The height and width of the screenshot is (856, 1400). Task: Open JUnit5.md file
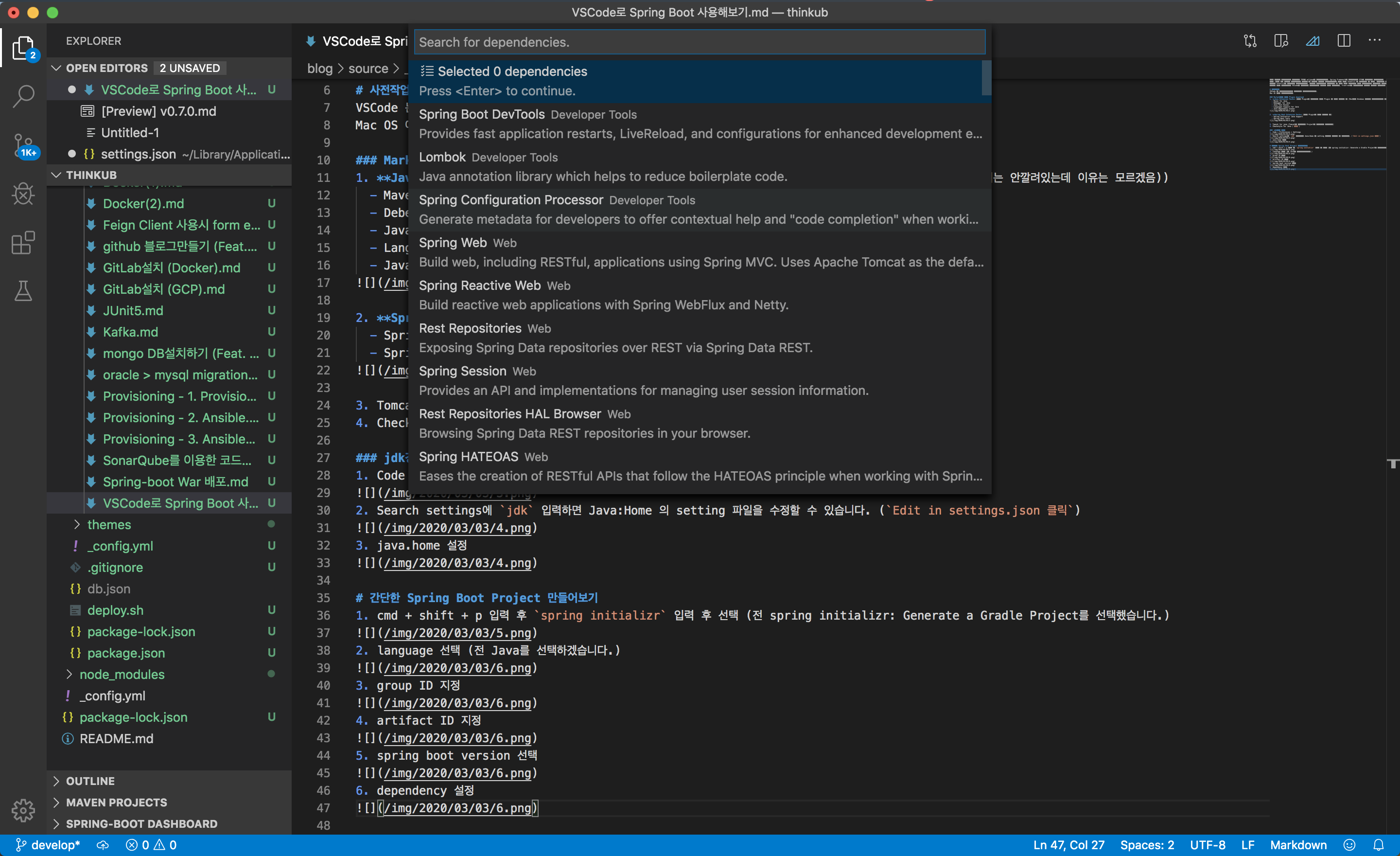tap(169, 310)
